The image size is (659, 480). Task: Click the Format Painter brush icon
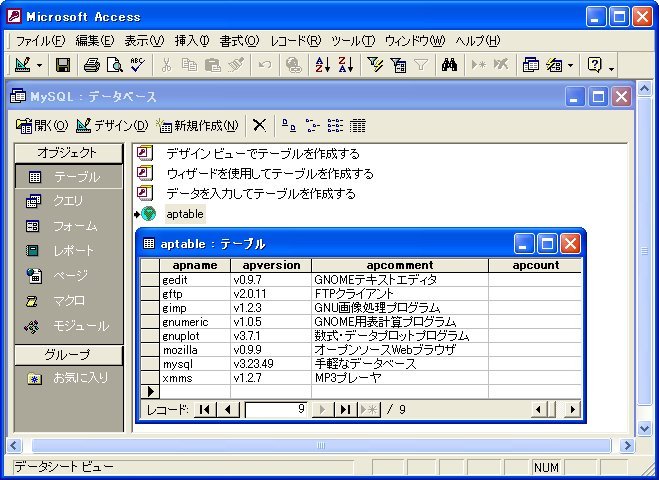coord(236,65)
